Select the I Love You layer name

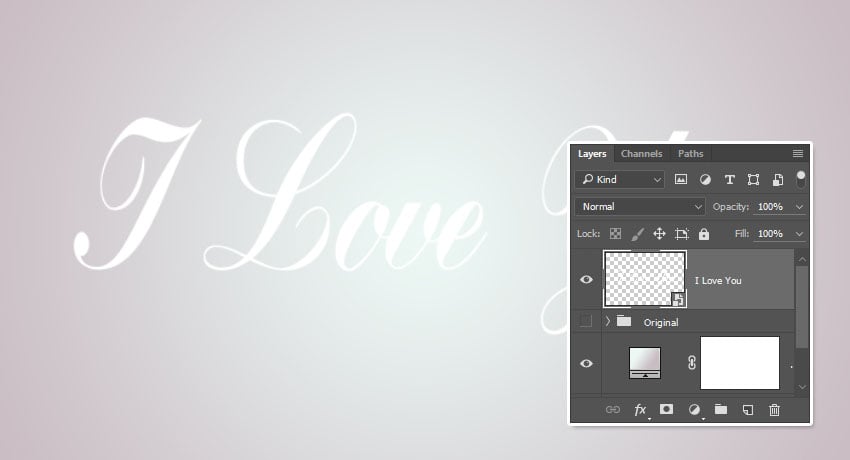(x=718, y=281)
